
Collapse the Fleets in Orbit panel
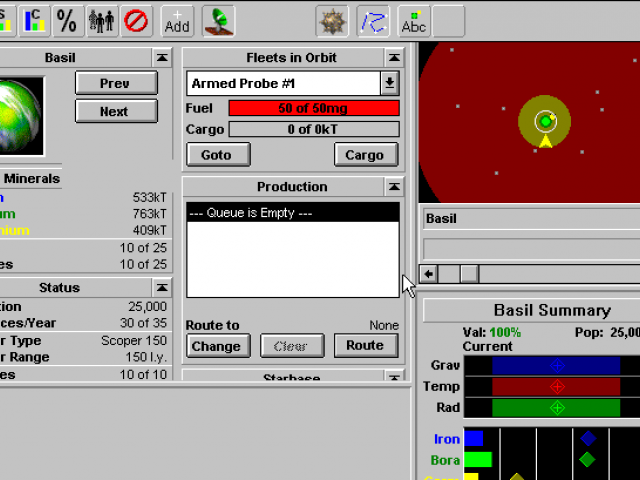pyautogui.click(x=394, y=58)
